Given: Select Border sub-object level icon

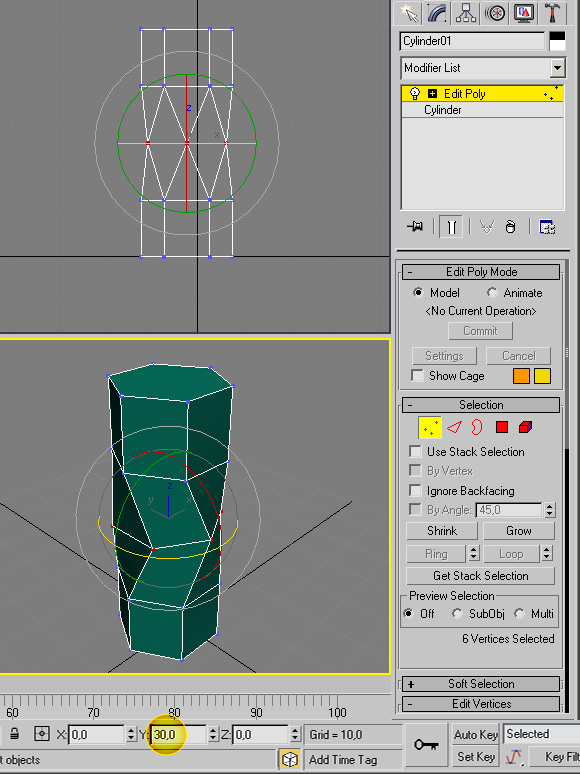Looking at the screenshot, I should click(x=477, y=427).
